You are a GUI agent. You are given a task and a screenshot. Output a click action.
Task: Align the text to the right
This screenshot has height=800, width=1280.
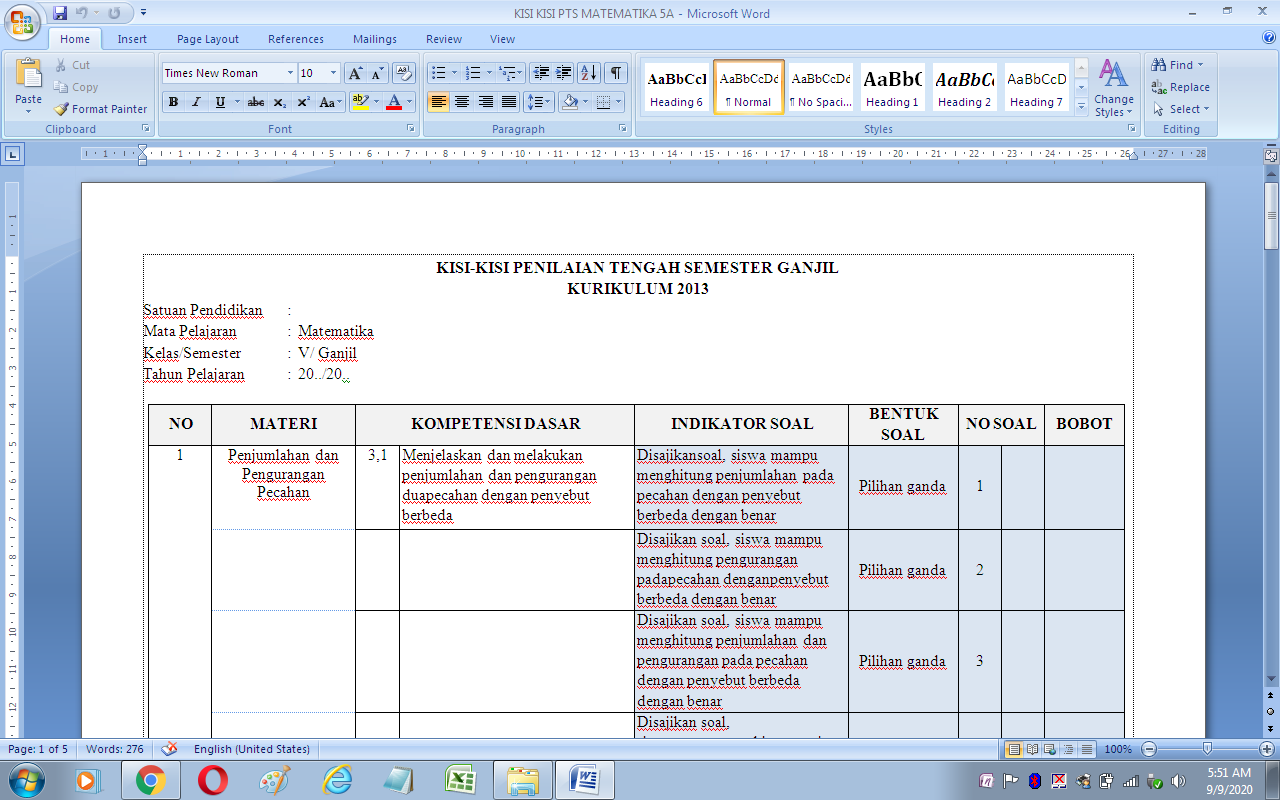click(486, 102)
